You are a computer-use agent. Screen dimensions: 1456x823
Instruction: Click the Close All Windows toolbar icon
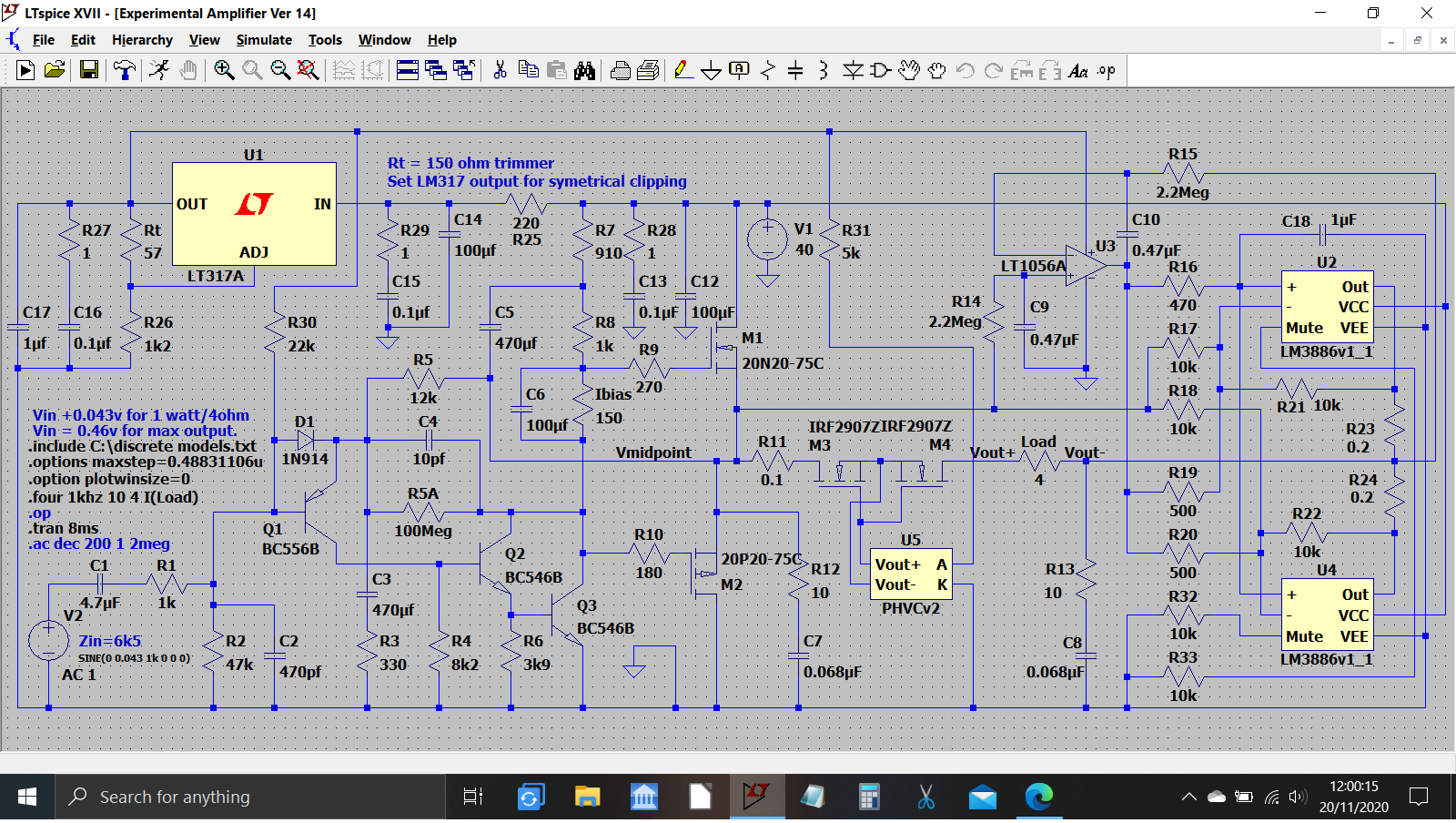click(x=464, y=70)
